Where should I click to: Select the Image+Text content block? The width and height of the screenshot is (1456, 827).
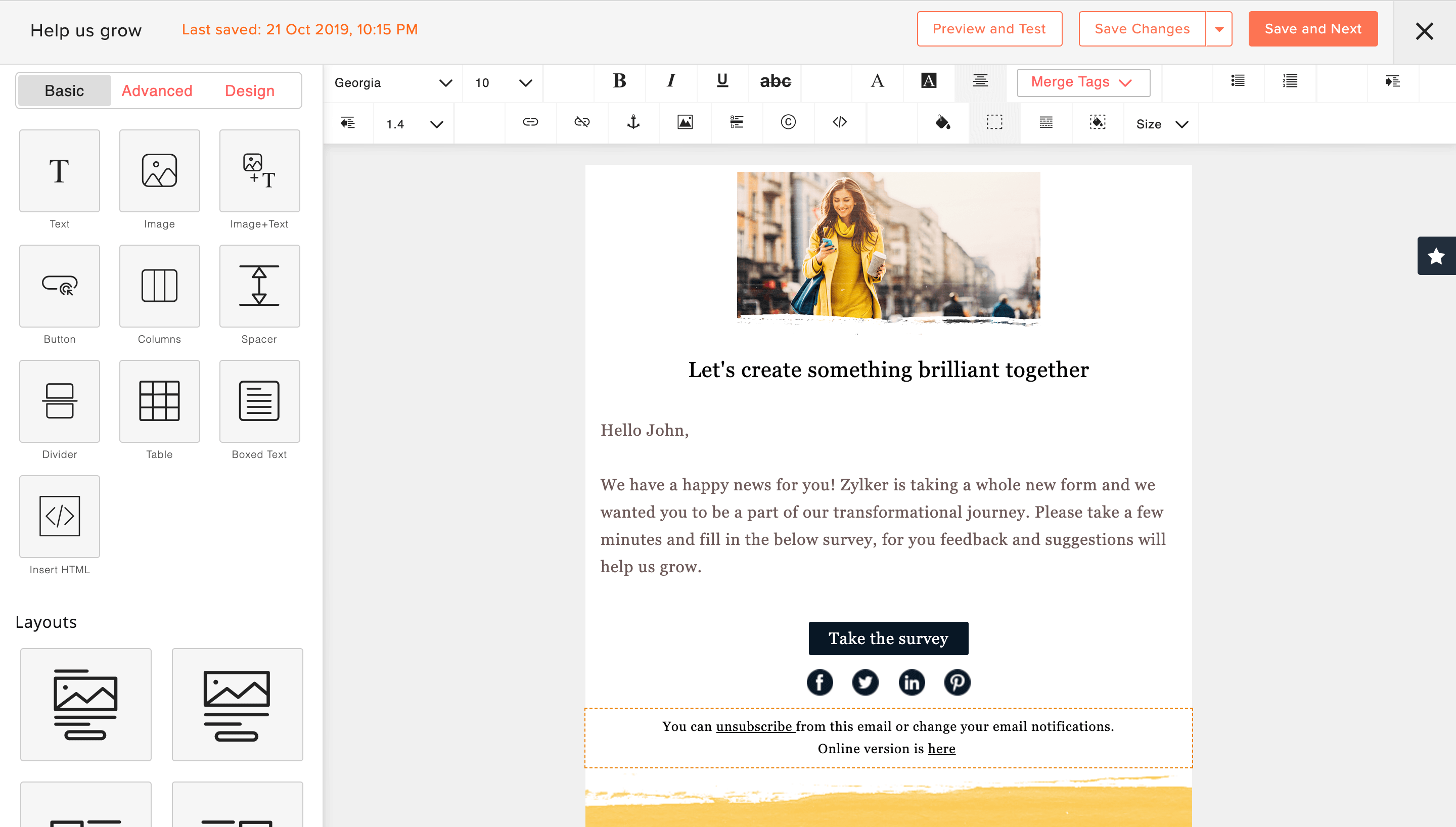259,171
